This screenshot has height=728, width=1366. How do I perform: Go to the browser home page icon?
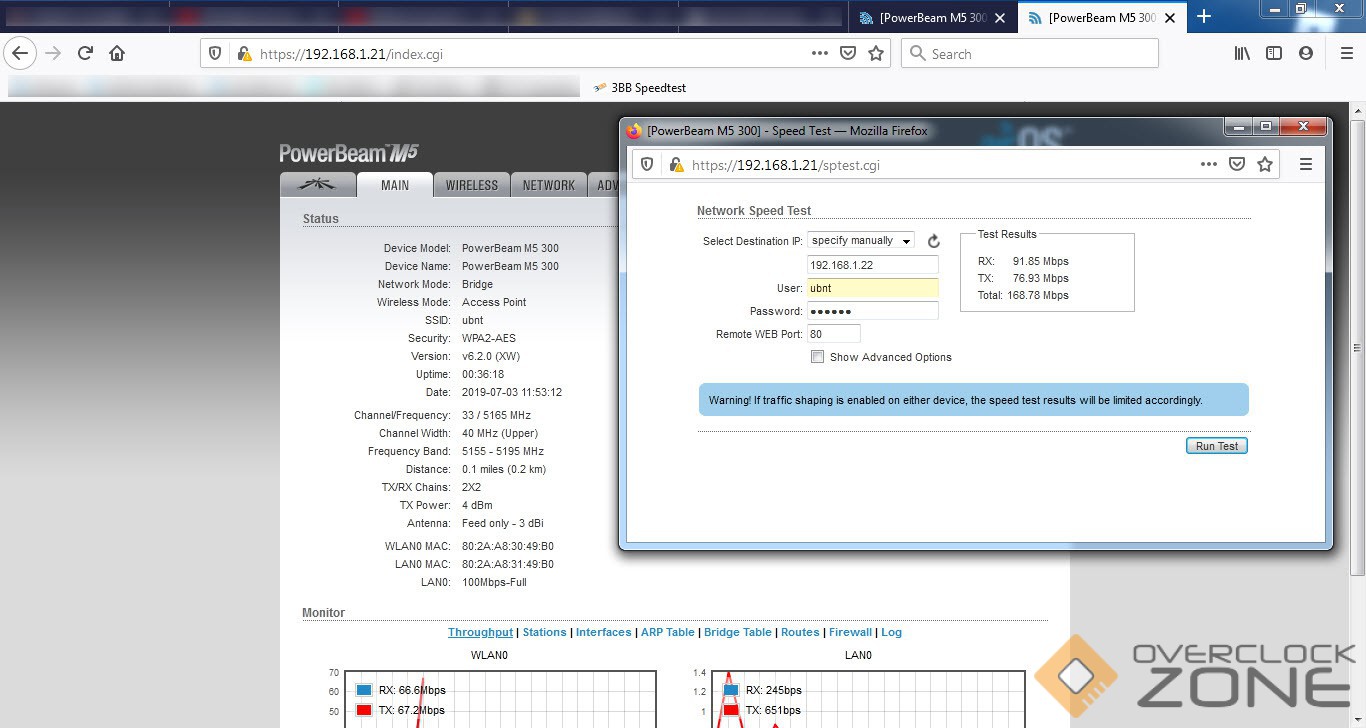pos(117,54)
